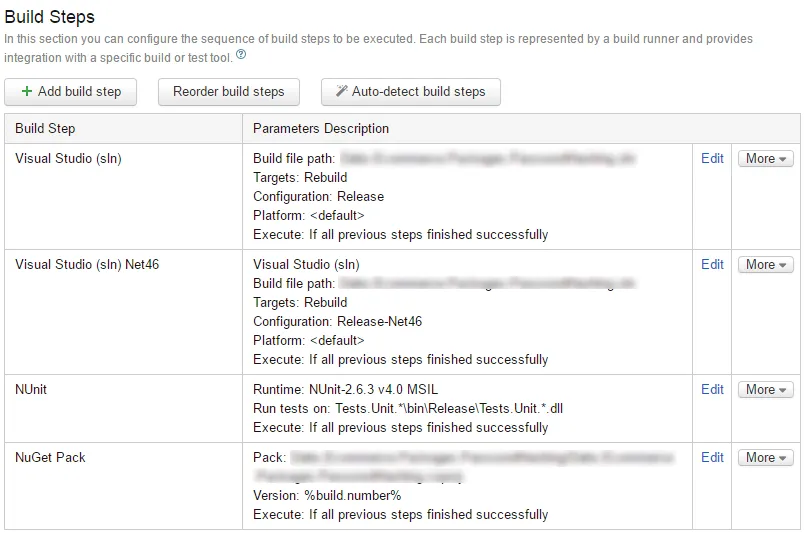Expand More menu for Visual Studio (sln)

[x=765, y=158]
